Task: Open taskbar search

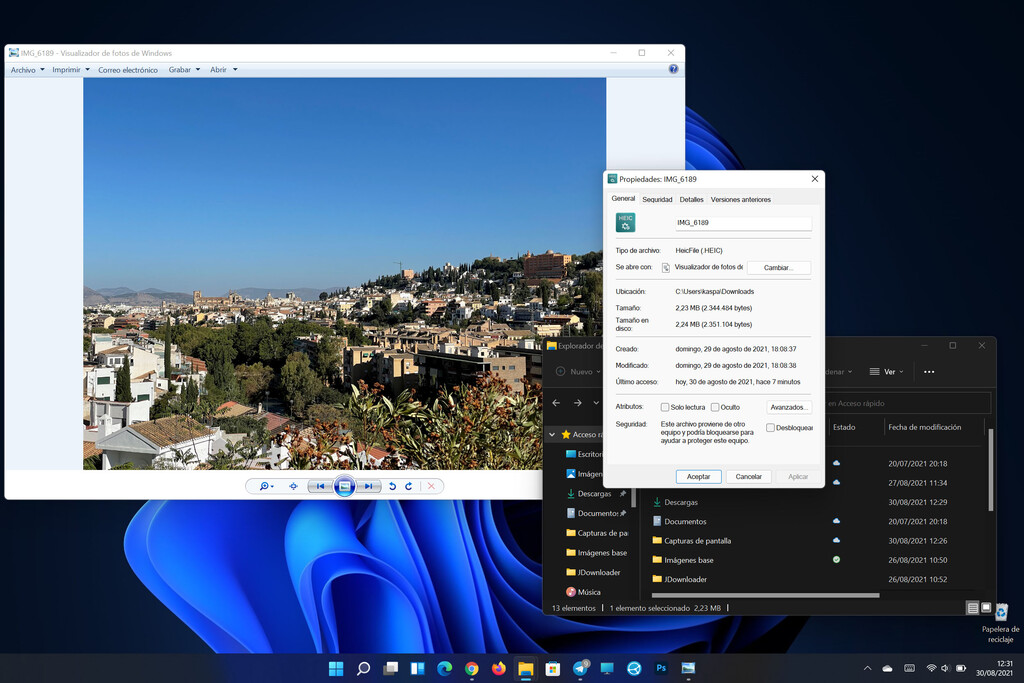Action: pyautogui.click(x=363, y=668)
